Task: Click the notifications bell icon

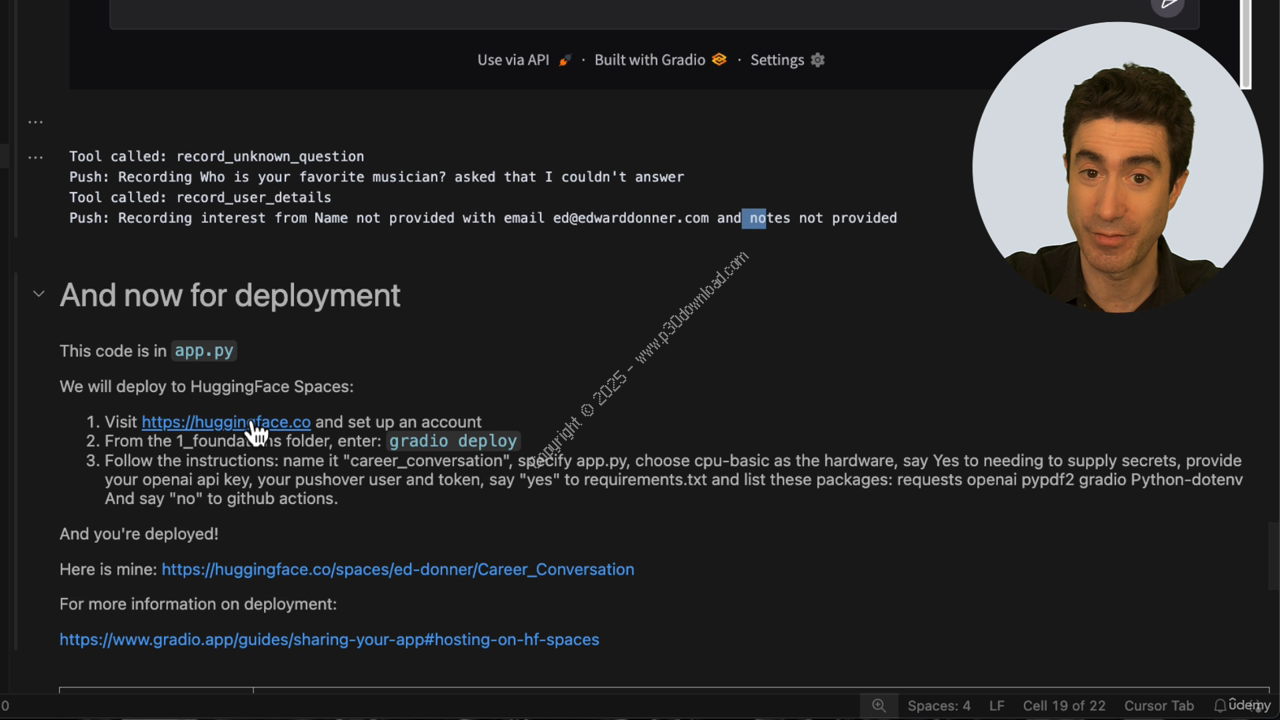Action: coord(1220,705)
